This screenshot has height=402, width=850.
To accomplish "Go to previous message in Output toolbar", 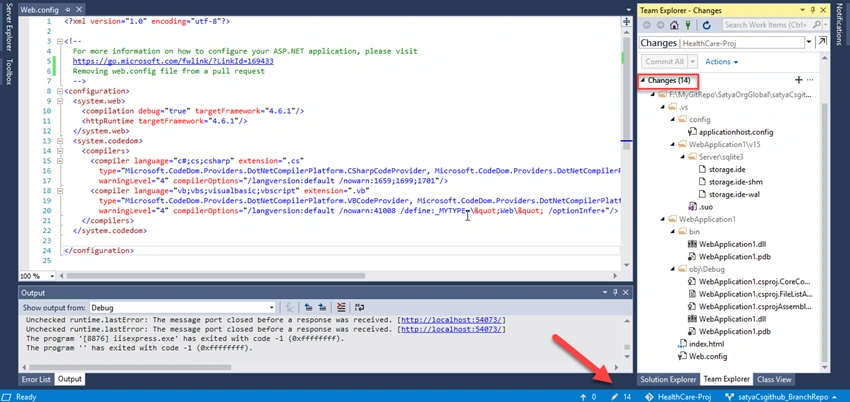I will coord(308,307).
